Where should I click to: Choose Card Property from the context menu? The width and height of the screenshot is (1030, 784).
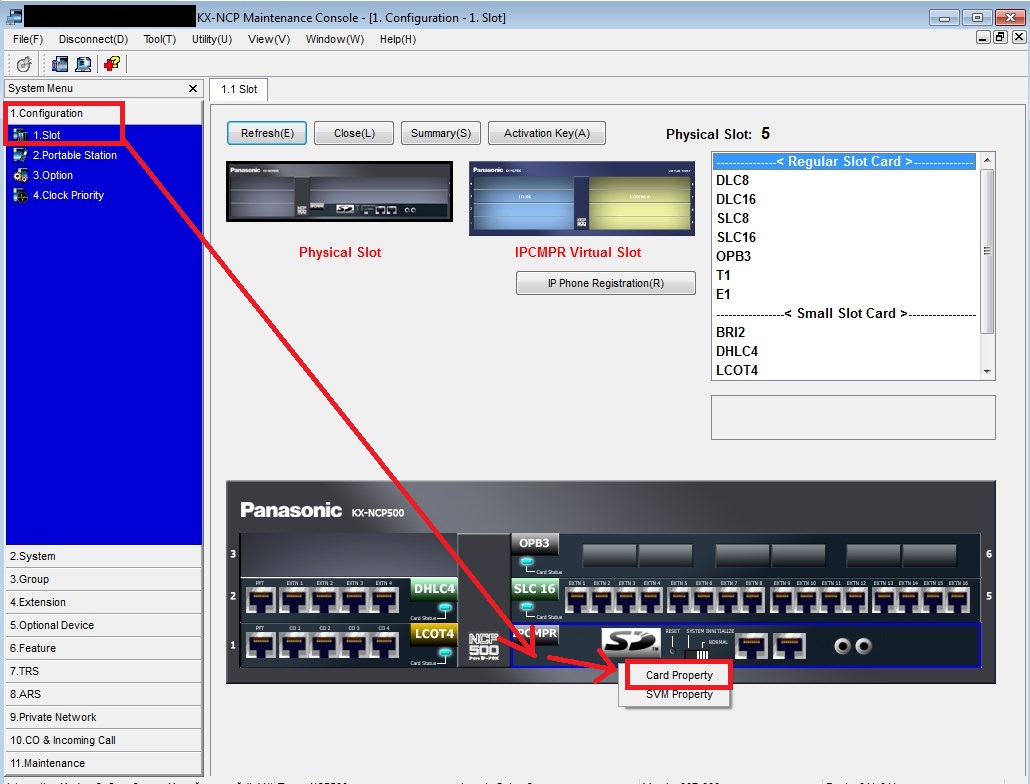679,675
